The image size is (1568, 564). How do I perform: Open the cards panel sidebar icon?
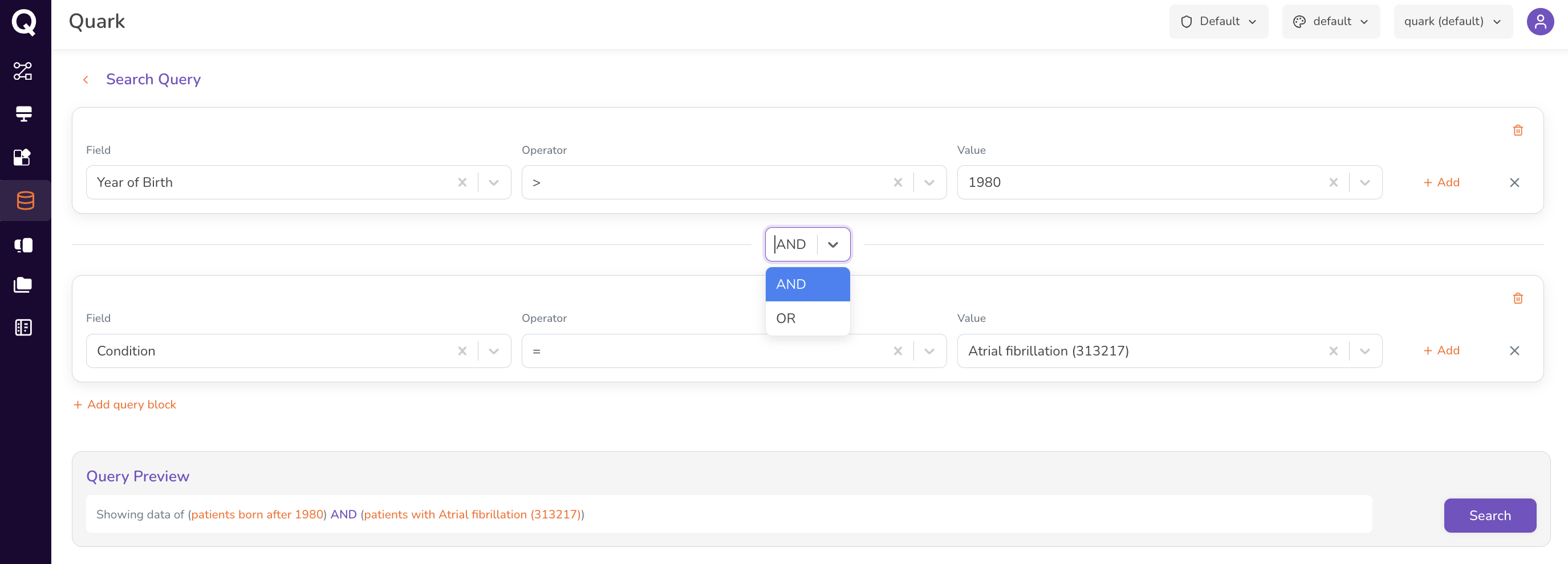(23, 245)
